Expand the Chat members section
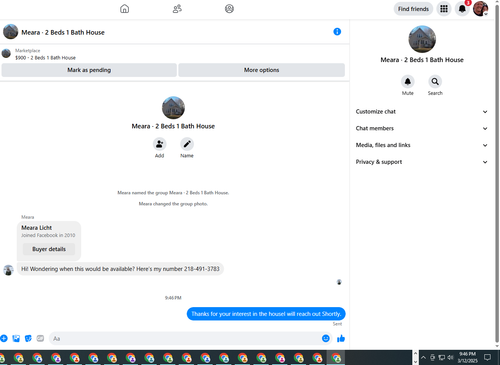This screenshot has width=500, height=365. point(422,128)
